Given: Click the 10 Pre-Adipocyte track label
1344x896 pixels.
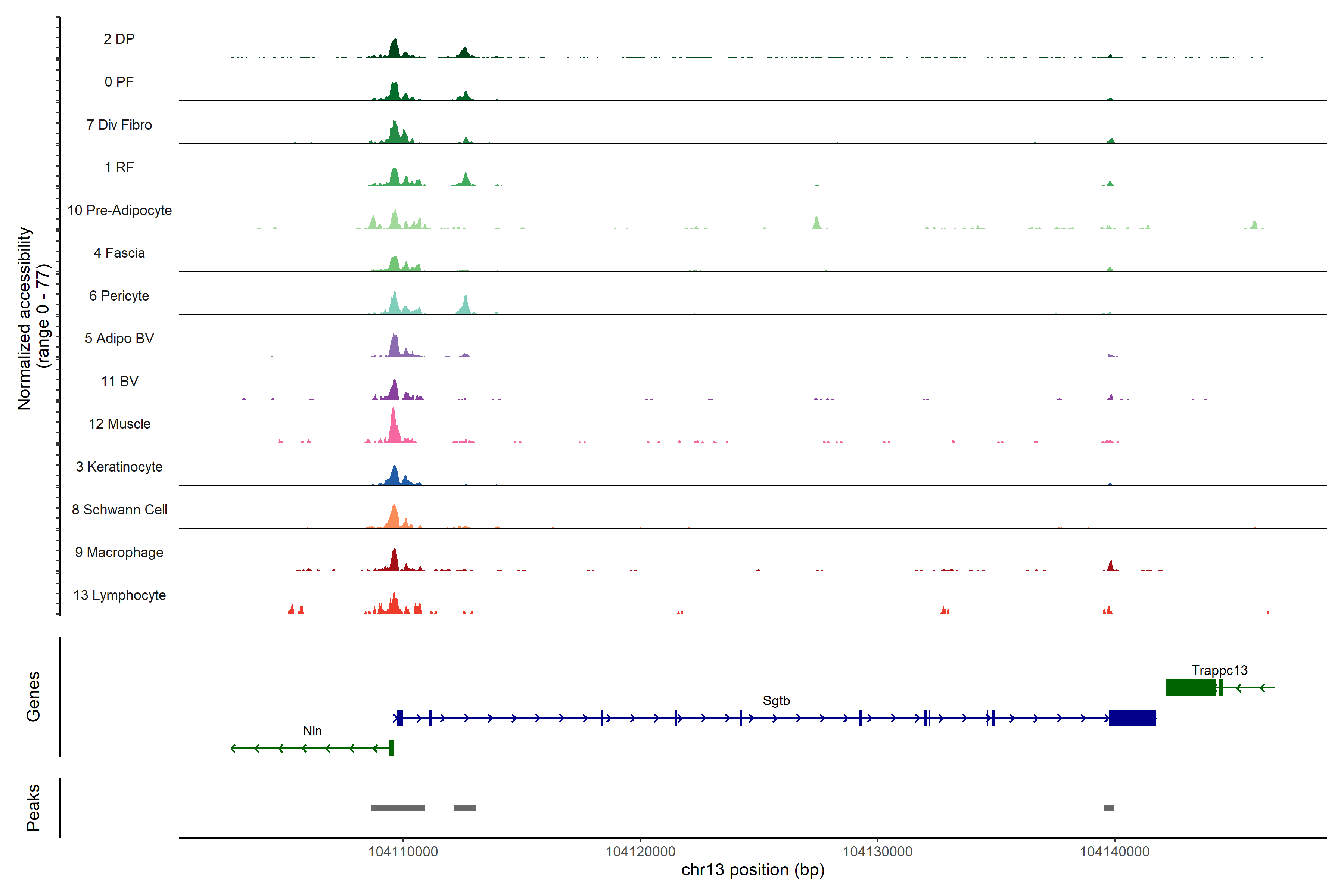Looking at the screenshot, I should click(119, 210).
